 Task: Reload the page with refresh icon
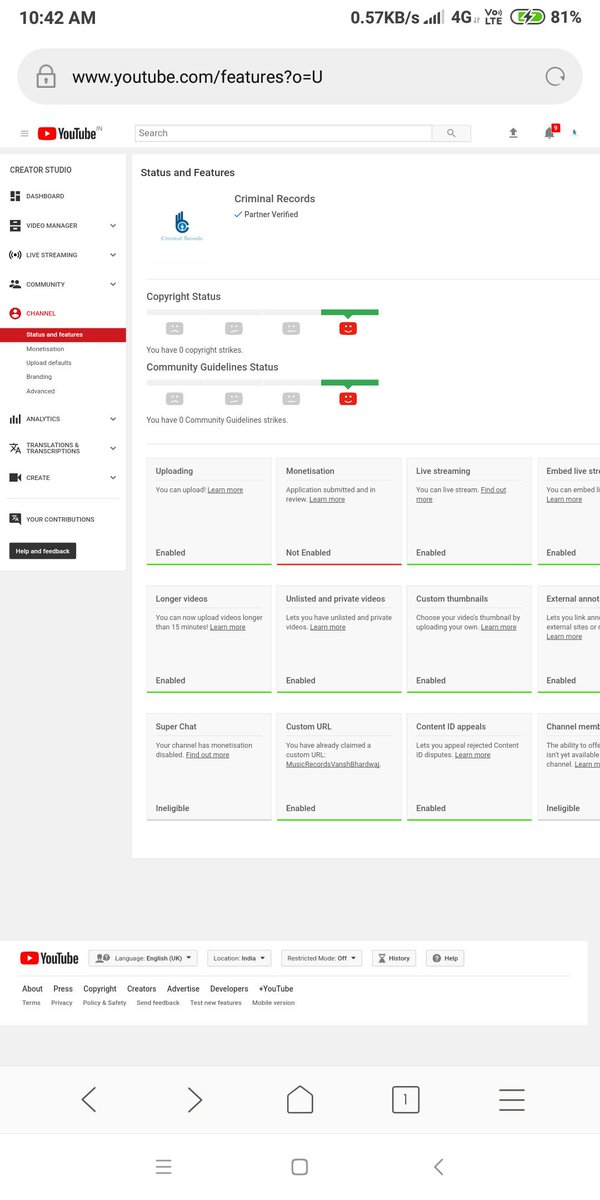pyautogui.click(x=554, y=77)
